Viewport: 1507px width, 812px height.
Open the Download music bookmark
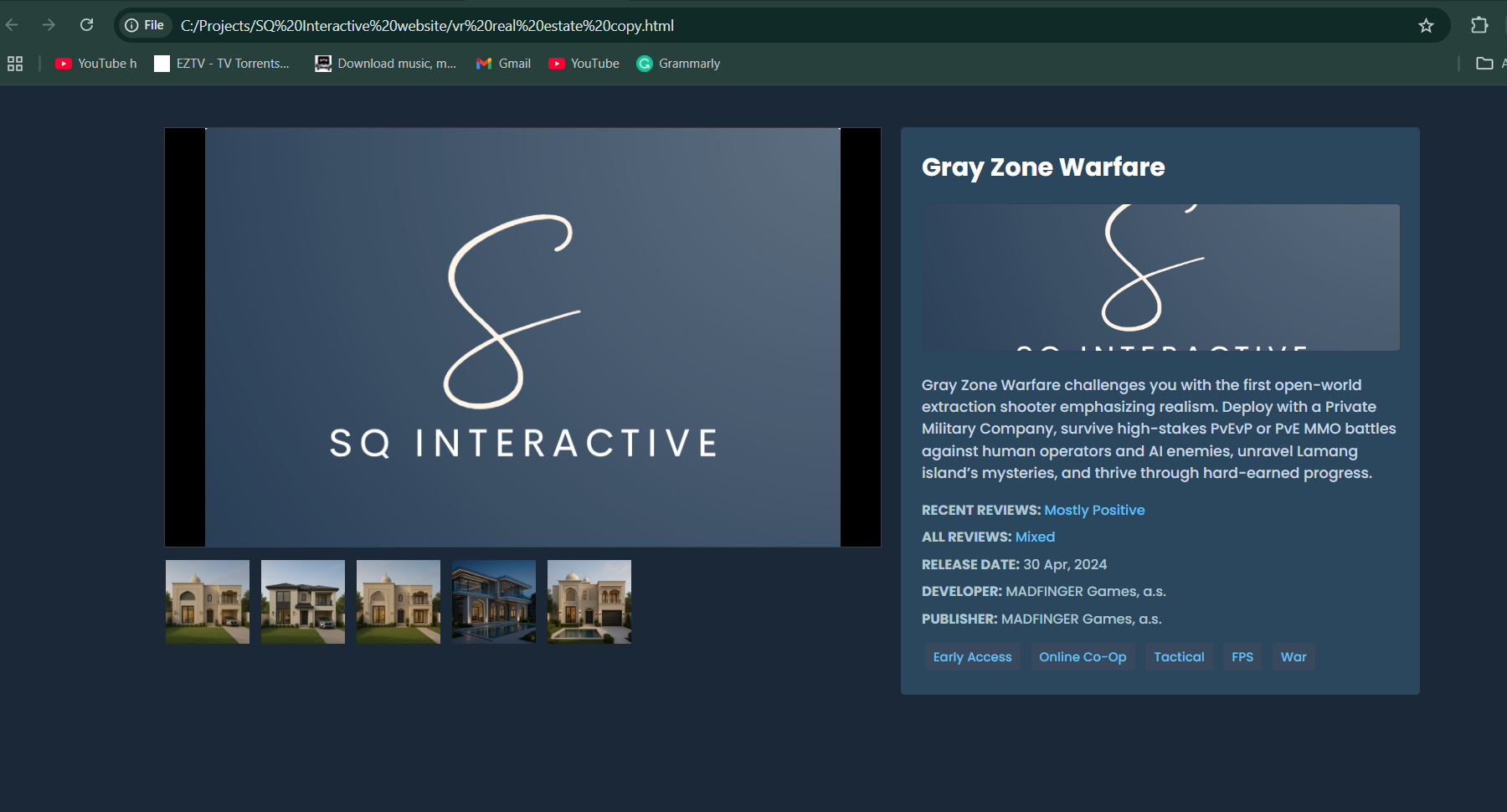click(385, 64)
